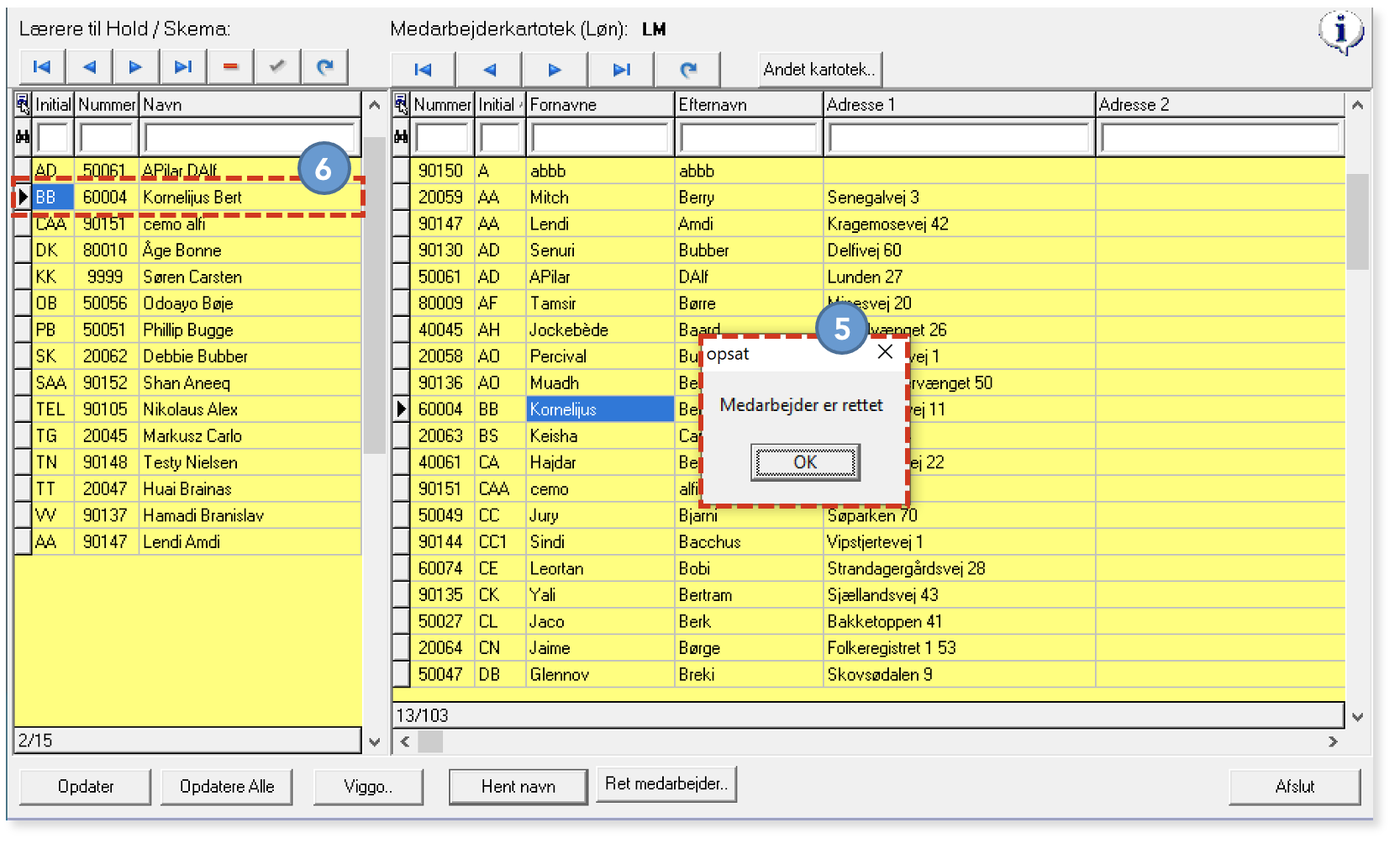1400x844 pixels.
Task: Go to previous record in Lærere list
Action: pyautogui.click(x=89, y=67)
